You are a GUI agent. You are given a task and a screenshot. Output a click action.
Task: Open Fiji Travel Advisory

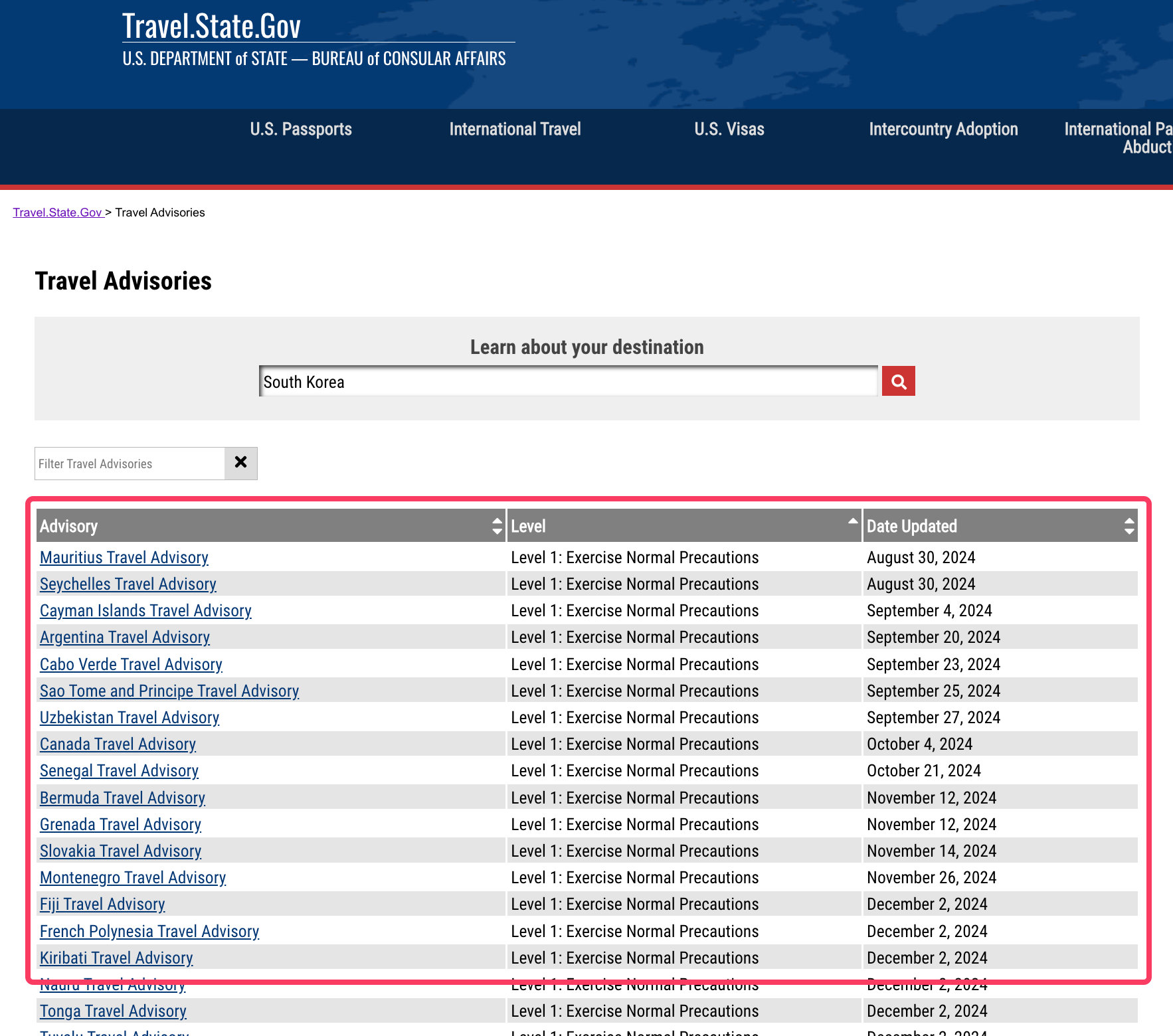[x=102, y=905]
